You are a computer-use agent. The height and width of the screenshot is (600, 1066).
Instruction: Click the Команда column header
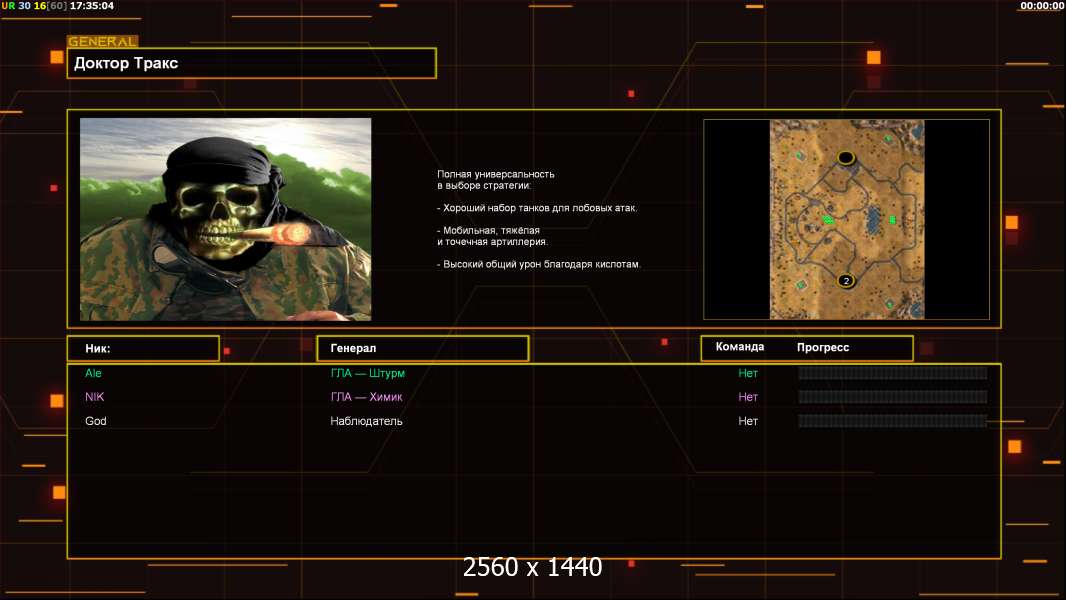pos(740,347)
